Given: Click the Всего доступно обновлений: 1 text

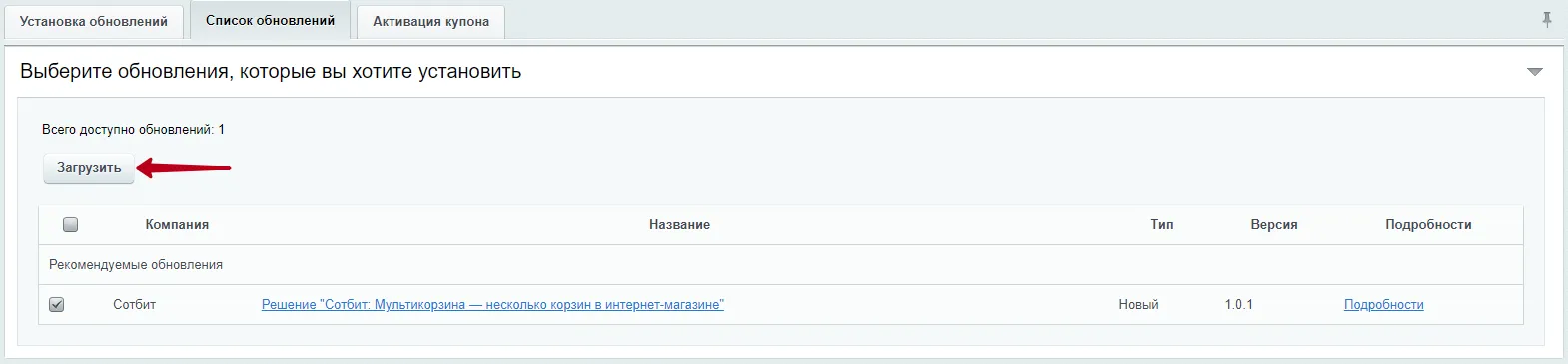Looking at the screenshot, I should tap(133, 130).
